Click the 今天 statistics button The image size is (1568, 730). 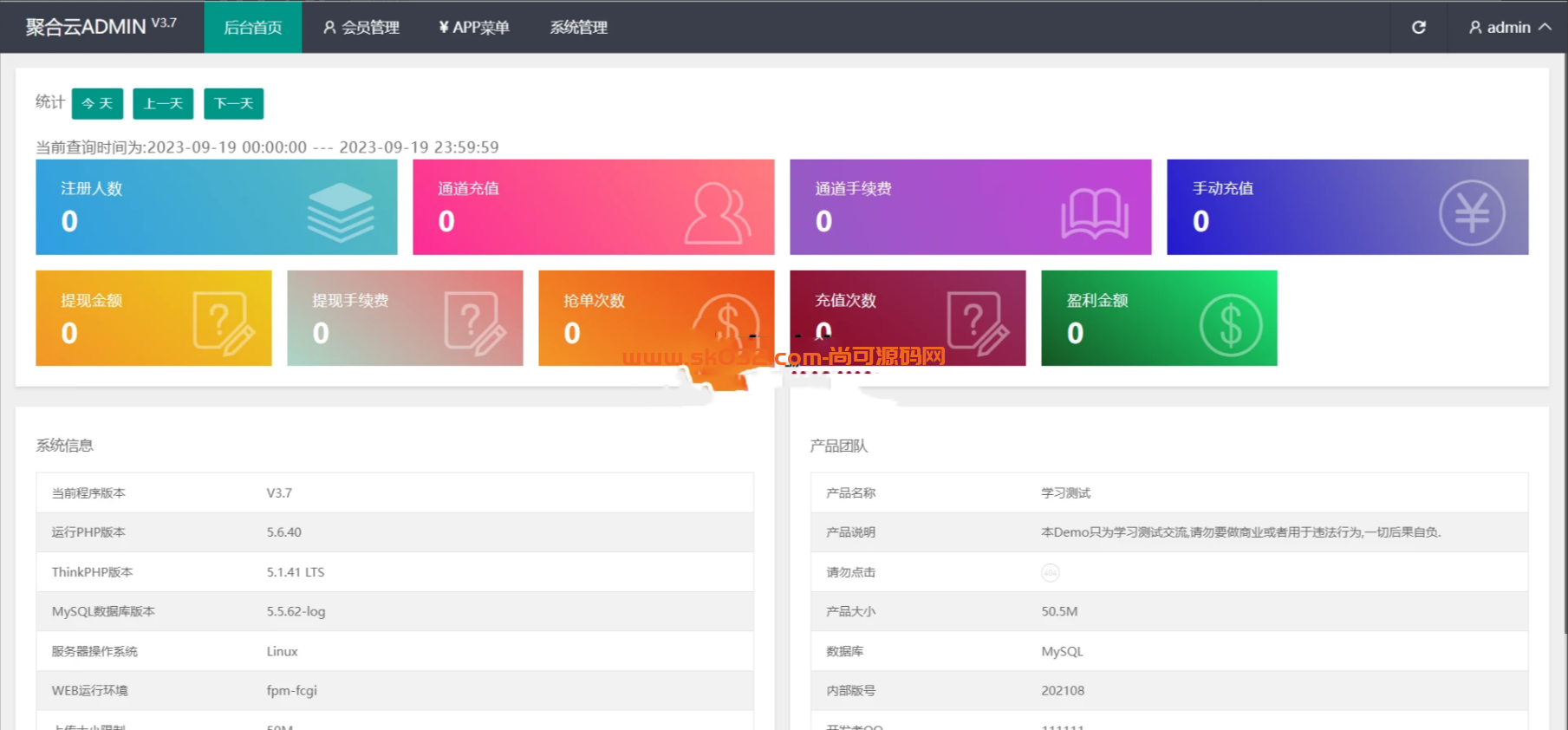pos(97,103)
